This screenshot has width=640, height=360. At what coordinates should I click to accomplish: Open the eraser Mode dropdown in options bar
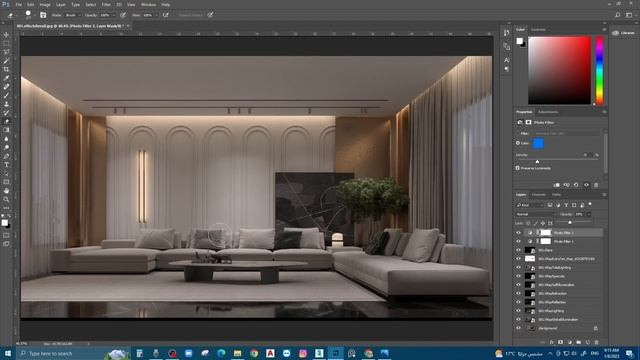[73, 15]
